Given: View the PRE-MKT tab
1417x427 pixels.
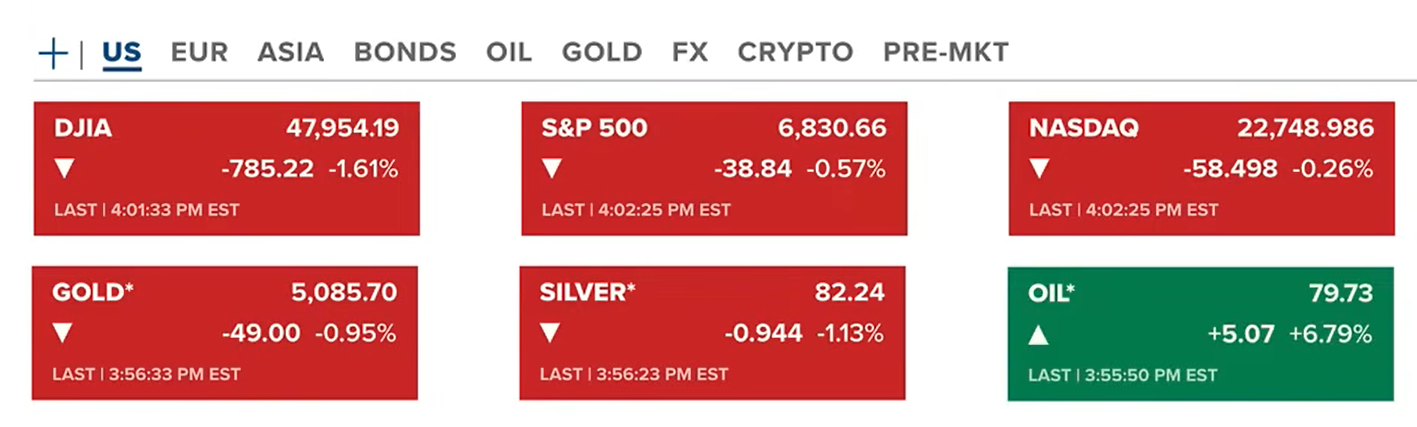Looking at the screenshot, I should pyautogui.click(x=945, y=52).
